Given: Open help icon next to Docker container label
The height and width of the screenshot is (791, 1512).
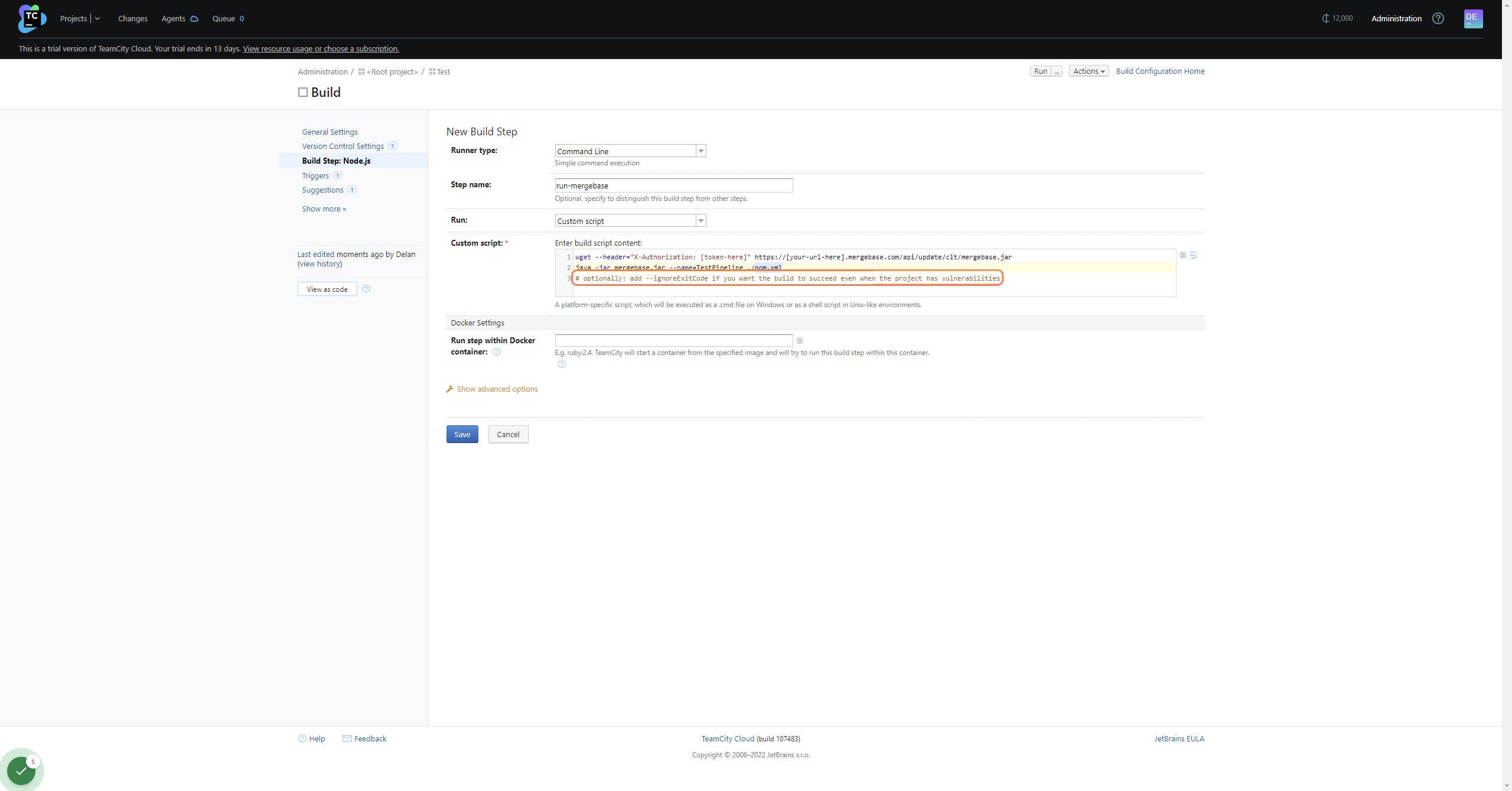Looking at the screenshot, I should point(497,351).
